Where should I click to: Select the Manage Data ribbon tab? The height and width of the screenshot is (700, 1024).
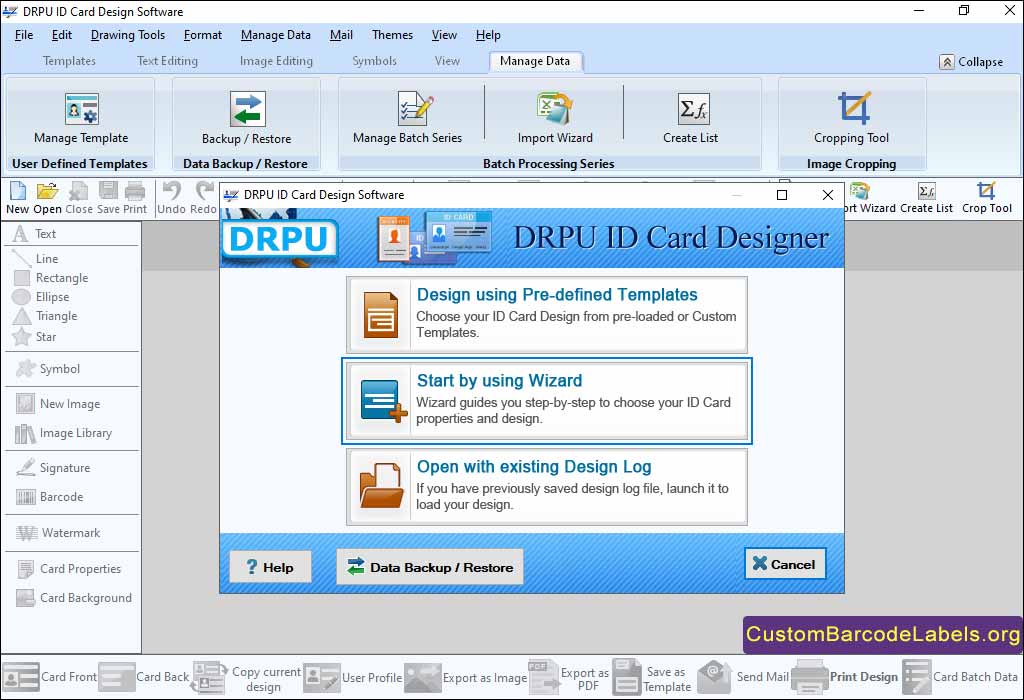(x=535, y=61)
